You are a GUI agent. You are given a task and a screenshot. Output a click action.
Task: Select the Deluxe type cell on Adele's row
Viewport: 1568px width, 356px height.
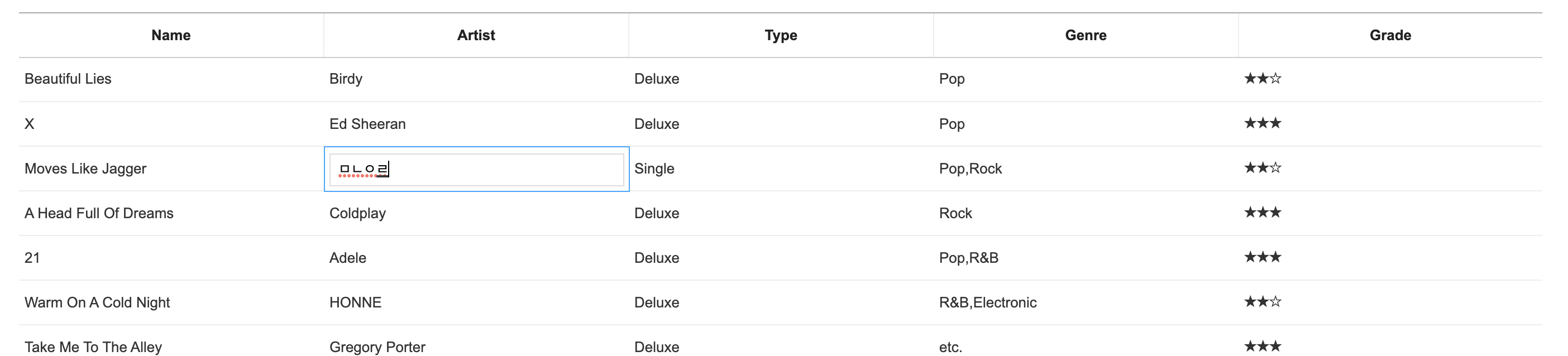coord(656,257)
